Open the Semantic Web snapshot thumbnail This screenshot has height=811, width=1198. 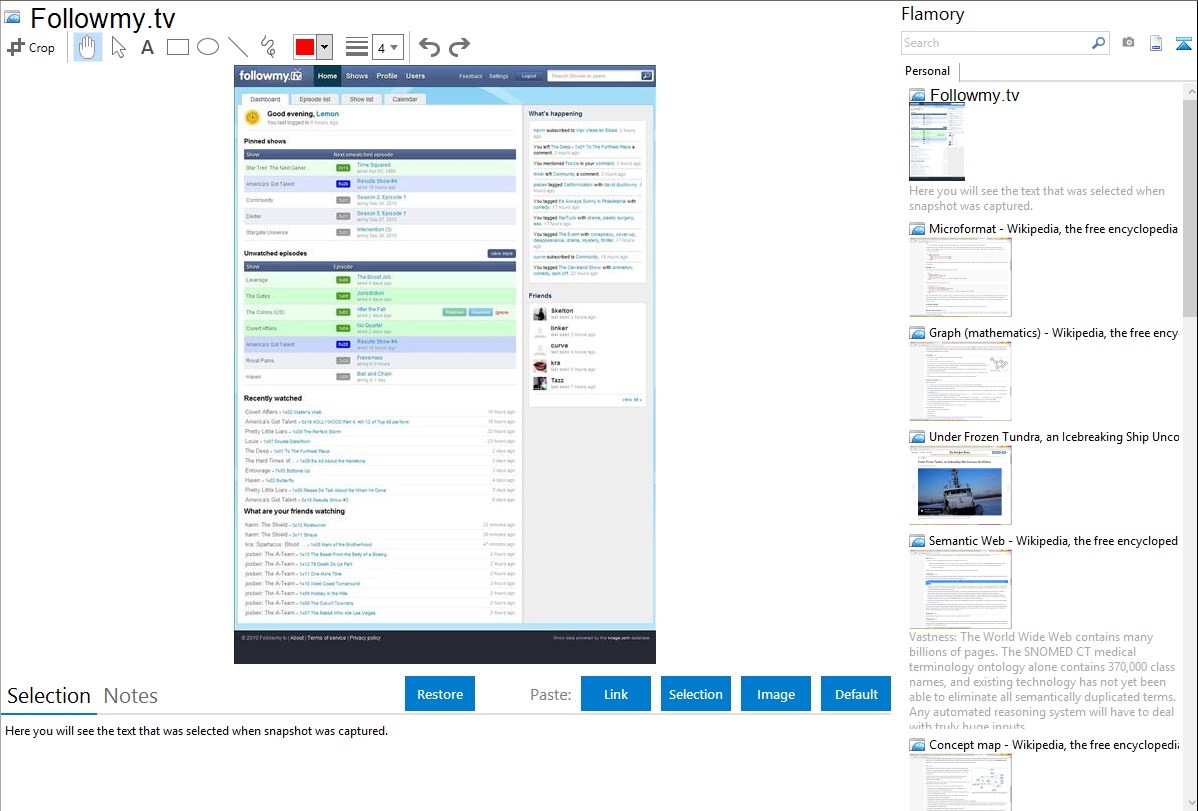click(960, 589)
